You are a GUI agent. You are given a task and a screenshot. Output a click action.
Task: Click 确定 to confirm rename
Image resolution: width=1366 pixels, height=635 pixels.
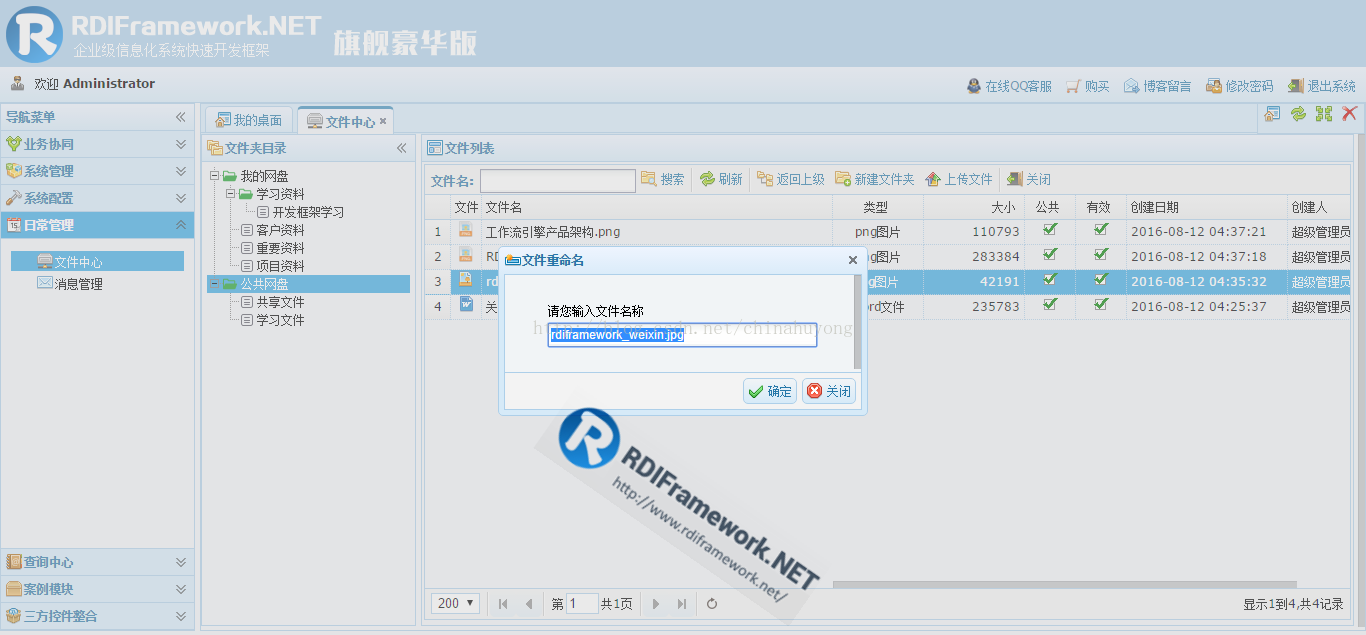click(770, 391)
